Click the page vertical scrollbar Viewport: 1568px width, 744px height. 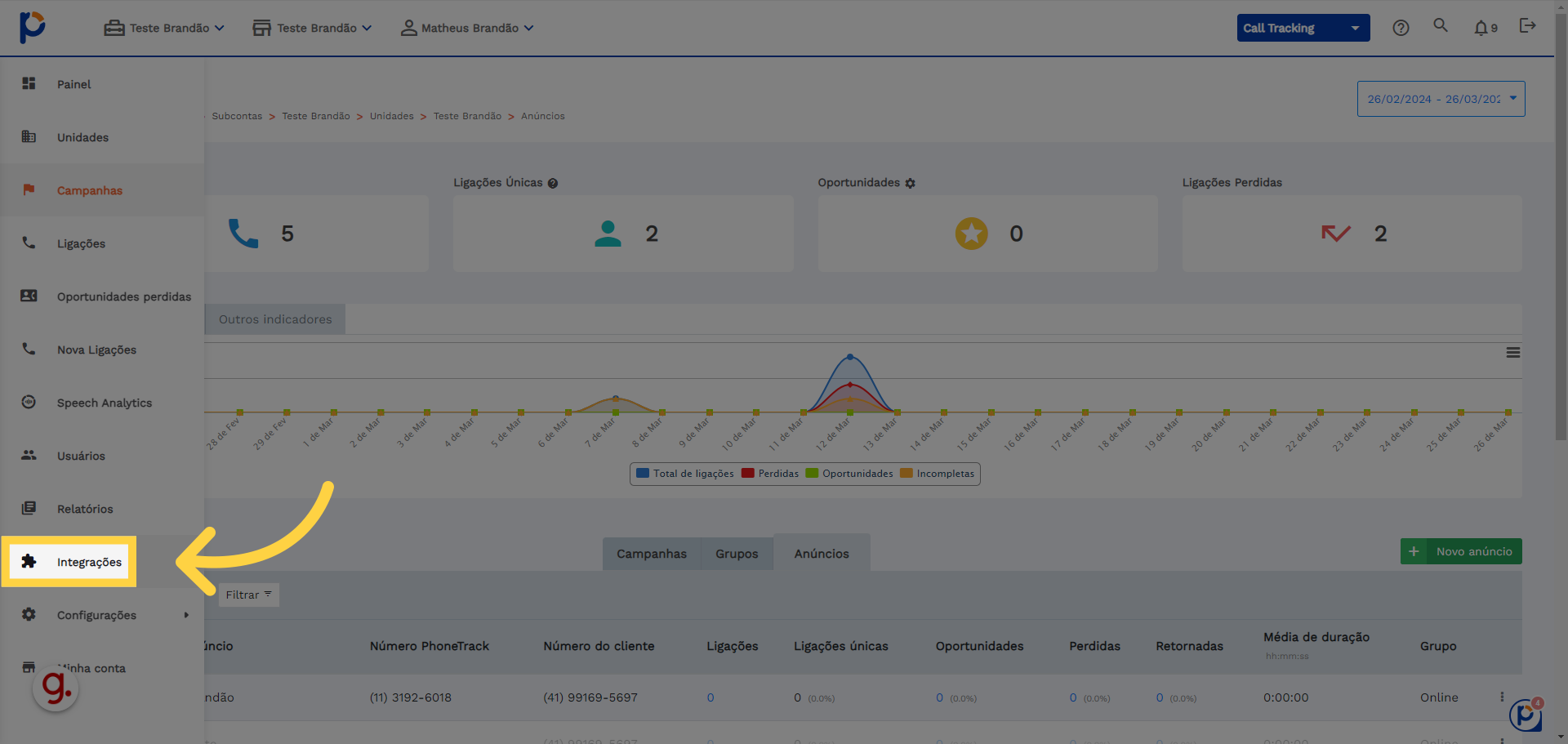pos(1561,229)
